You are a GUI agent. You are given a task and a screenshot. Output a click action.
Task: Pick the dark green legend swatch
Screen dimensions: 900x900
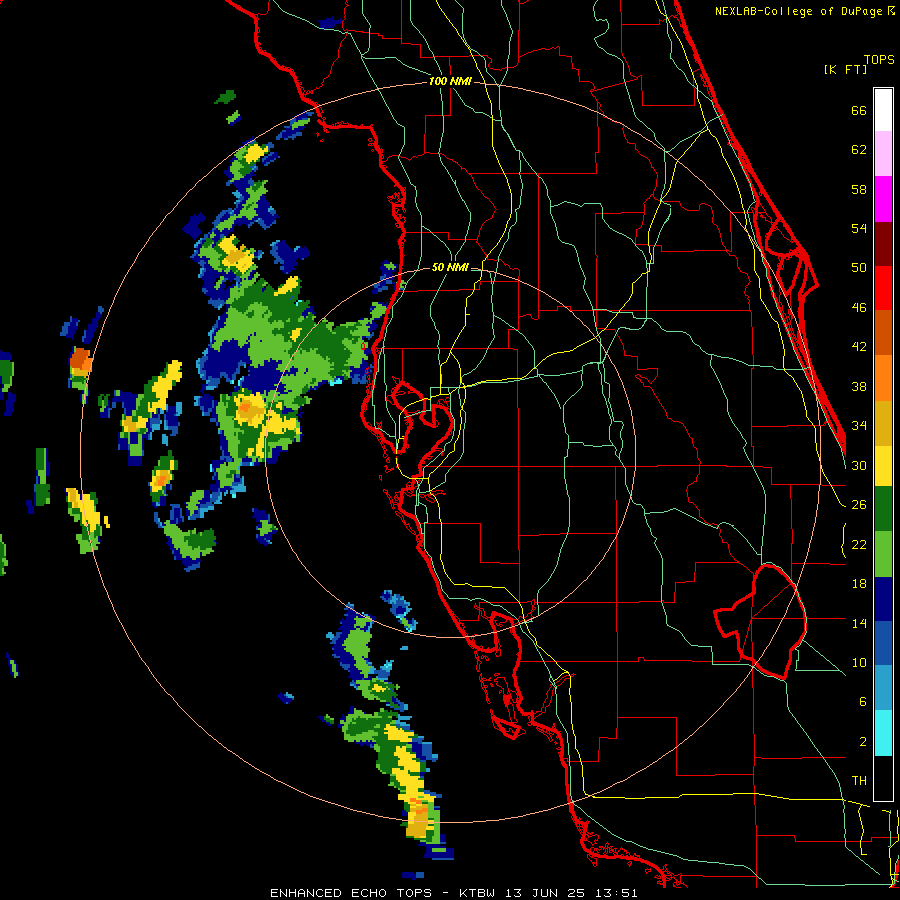tap(883, 509)
